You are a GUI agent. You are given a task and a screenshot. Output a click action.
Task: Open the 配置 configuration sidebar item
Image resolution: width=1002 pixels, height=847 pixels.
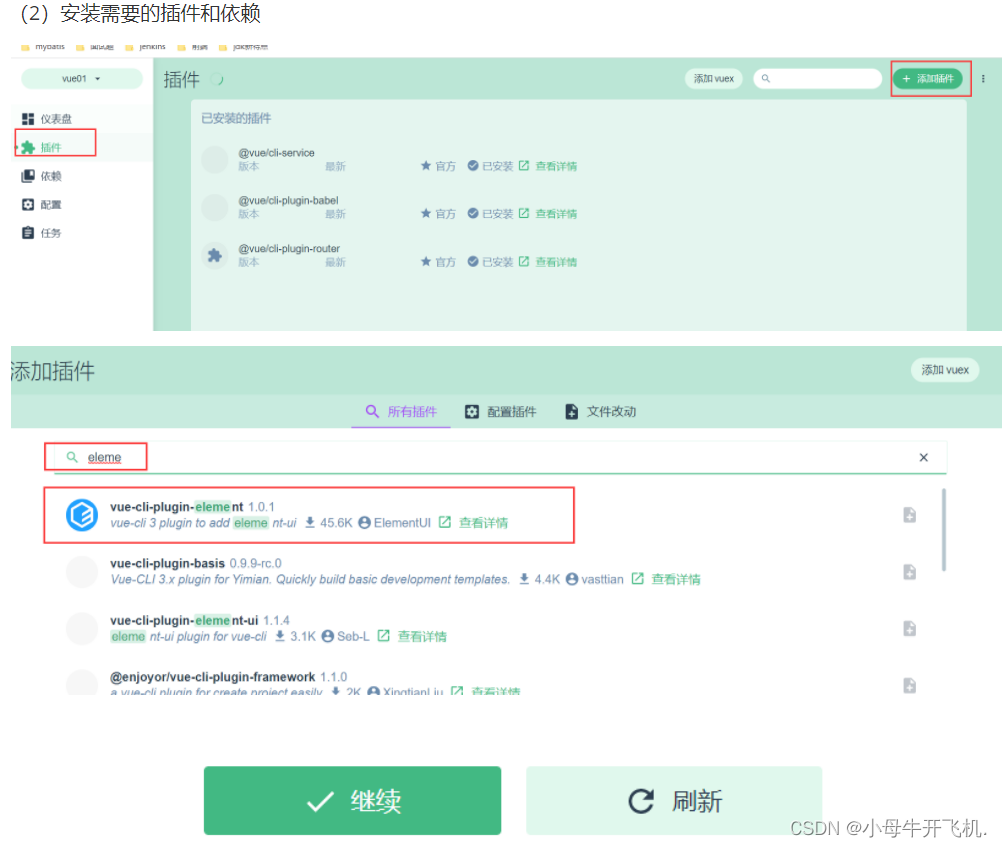point(42,205)
